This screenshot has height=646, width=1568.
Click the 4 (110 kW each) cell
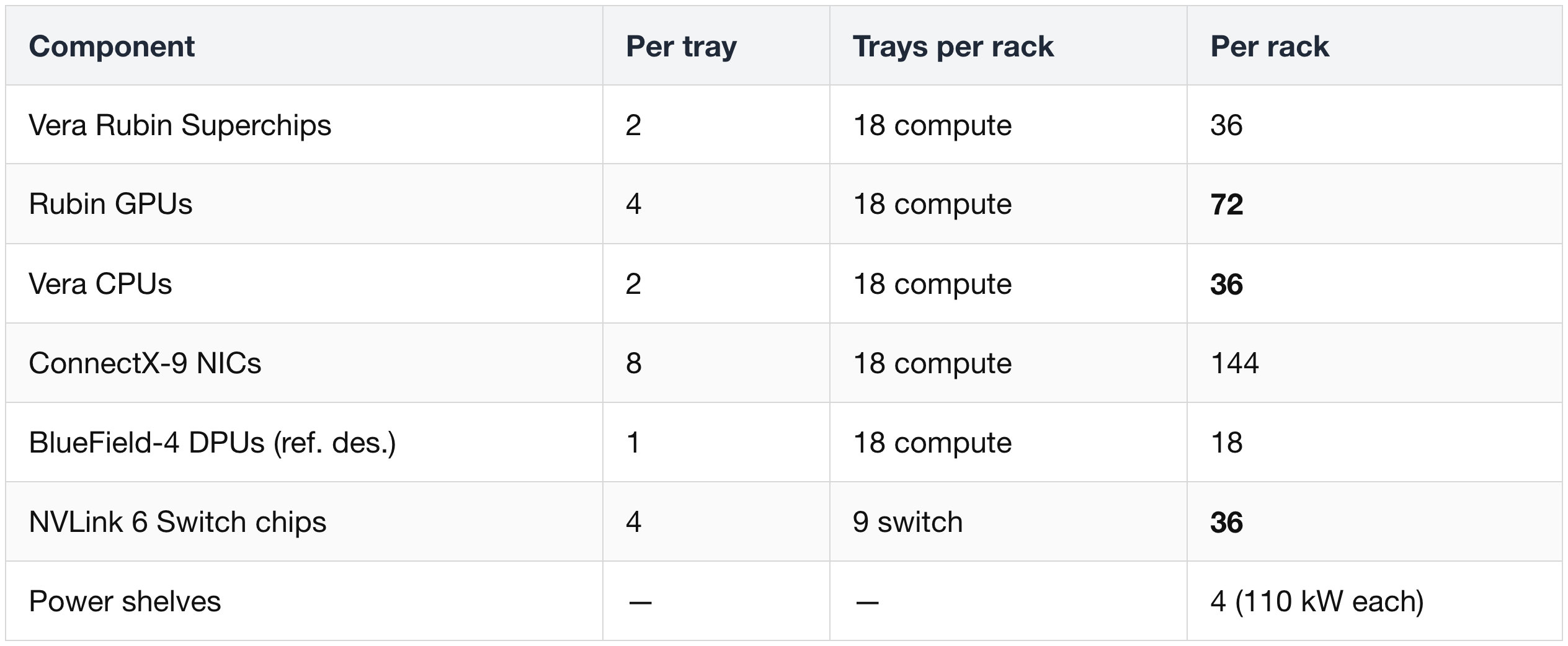(x=1317, y=601)
